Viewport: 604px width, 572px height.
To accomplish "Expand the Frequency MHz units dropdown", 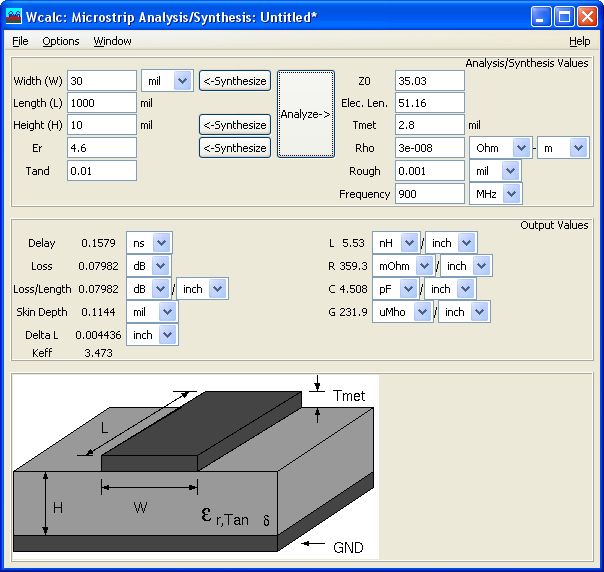I will pos(496,194).
